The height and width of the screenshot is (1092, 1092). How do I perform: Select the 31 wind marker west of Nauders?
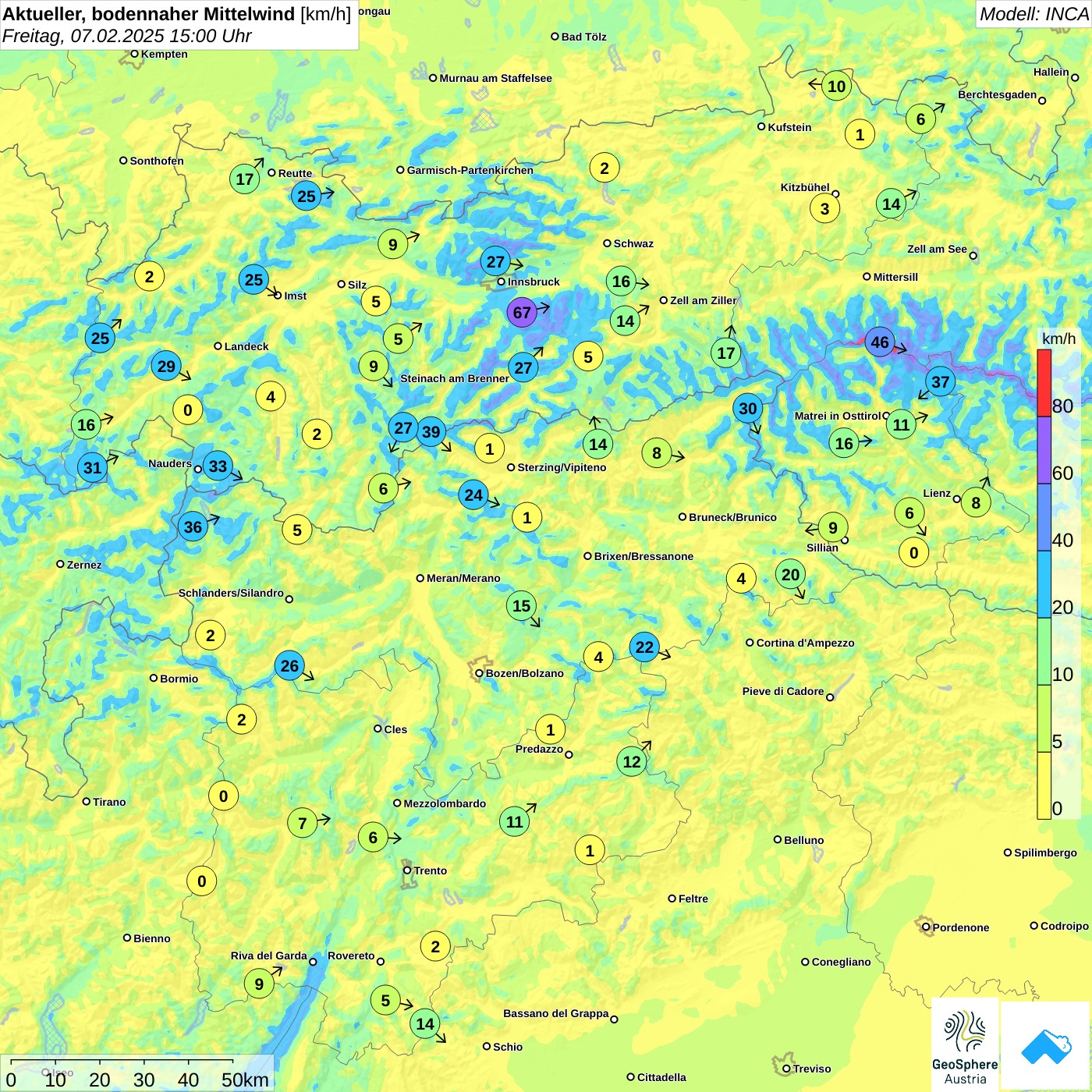pos(92,468)
